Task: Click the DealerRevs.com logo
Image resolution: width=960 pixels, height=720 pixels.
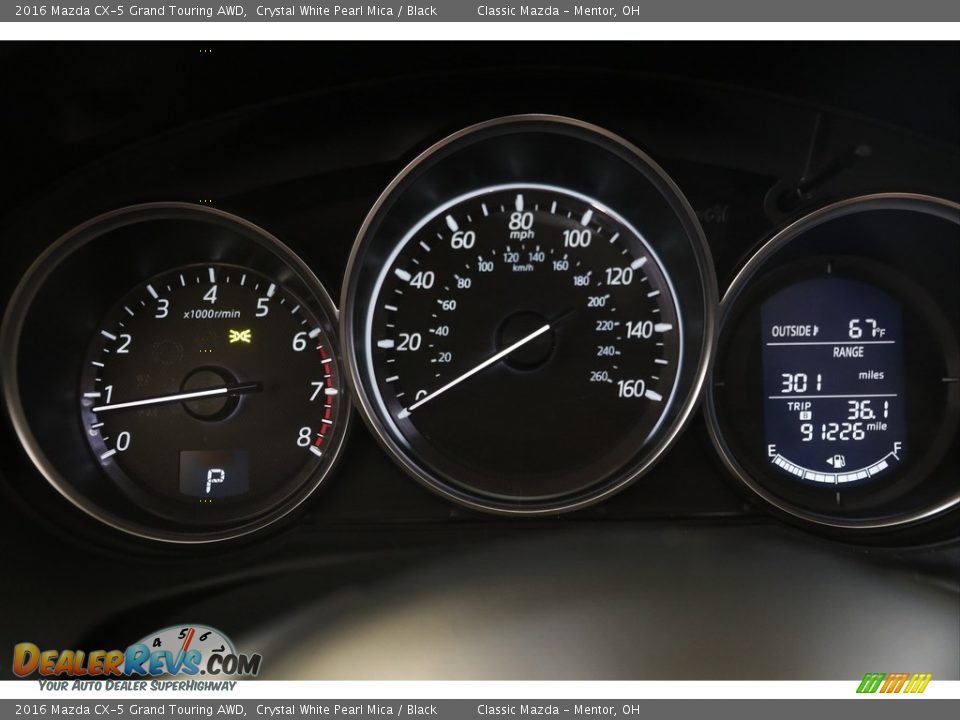Action: pyautogui.click(x=137, y=658)
